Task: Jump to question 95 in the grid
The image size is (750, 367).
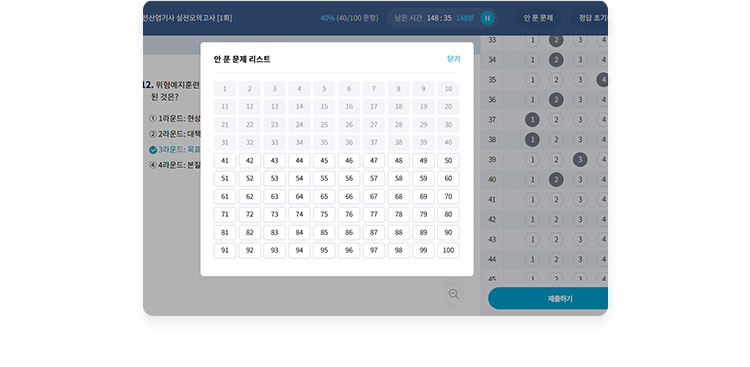Action: pos(324,250)
